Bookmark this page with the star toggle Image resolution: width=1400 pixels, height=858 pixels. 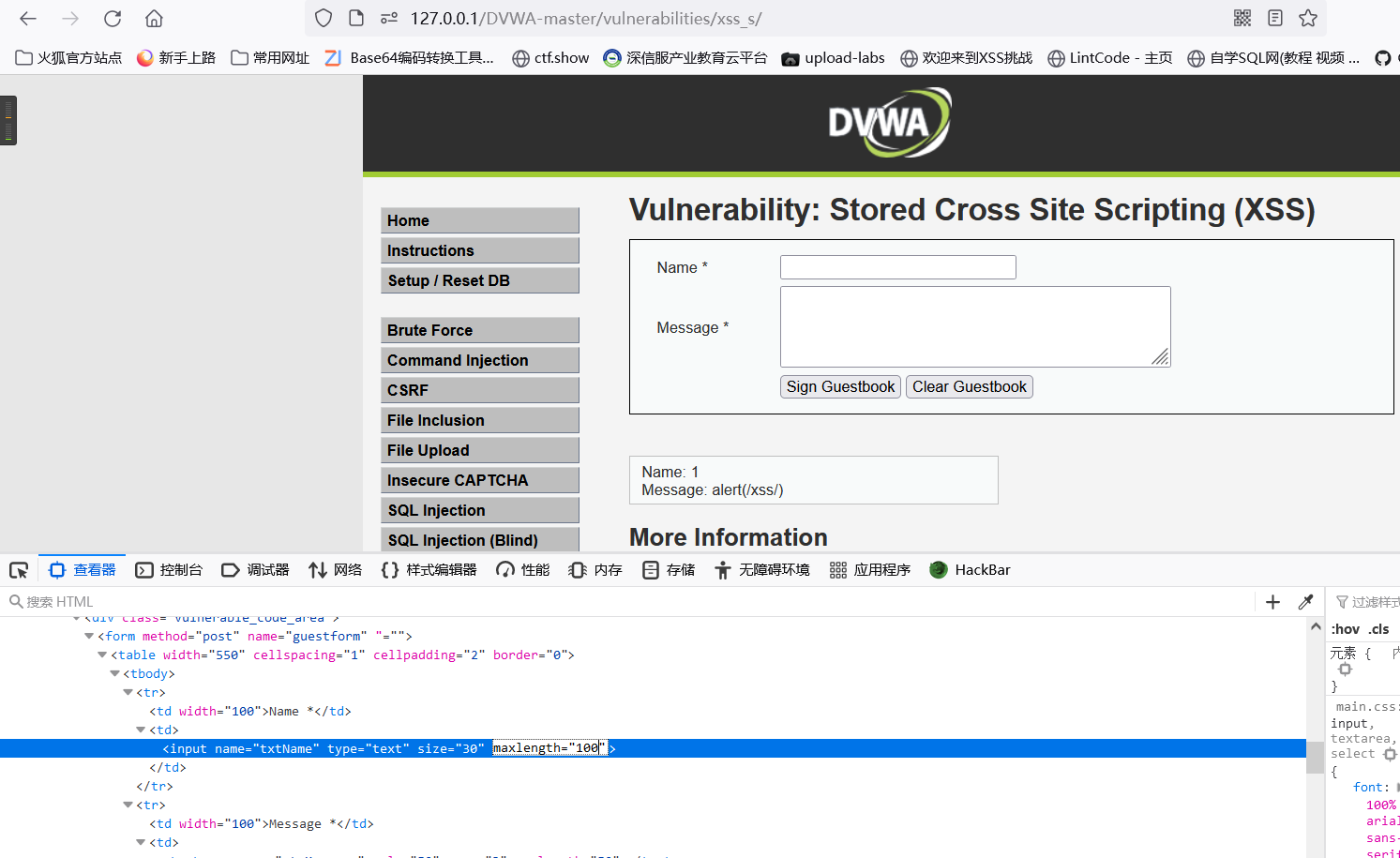click(1307, 18)
